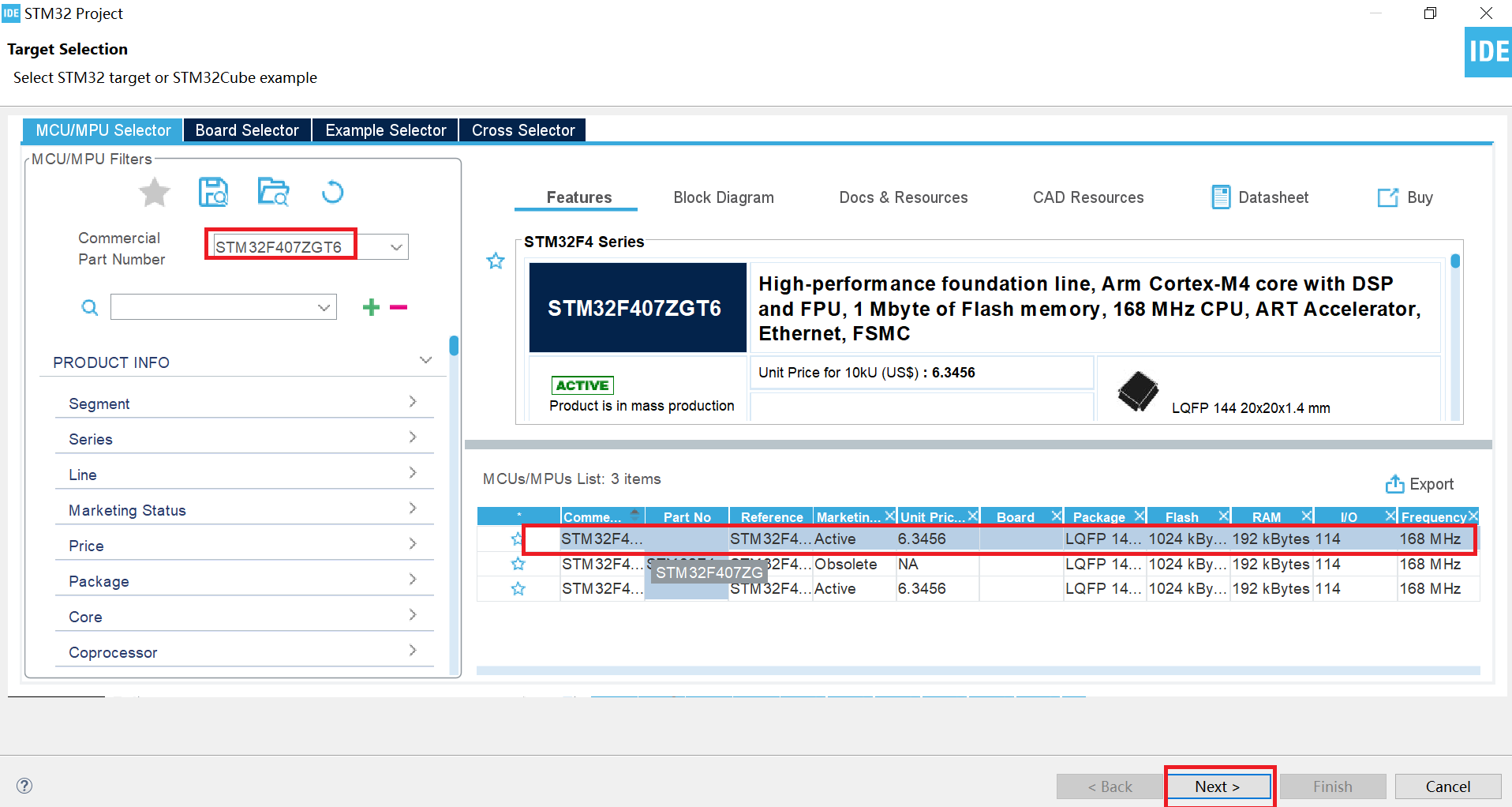The image size is (1512, 807).
Task: Close the STM32 Project window
Action: click(1486, 13)
